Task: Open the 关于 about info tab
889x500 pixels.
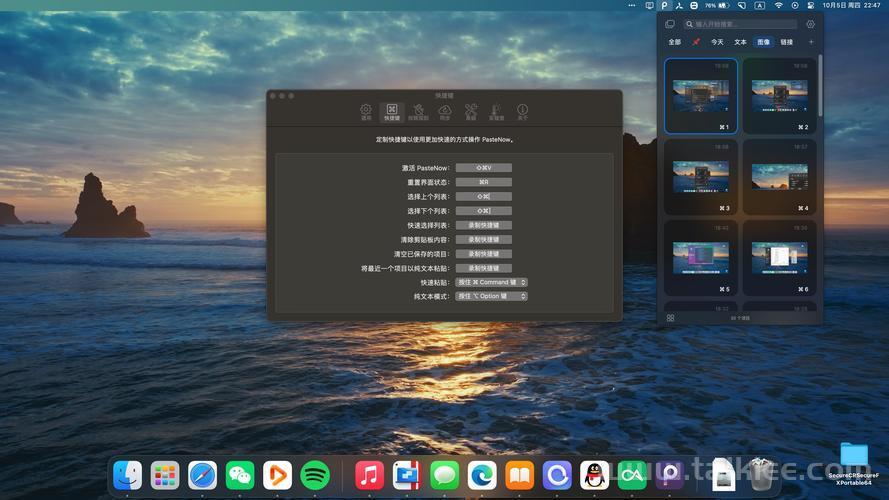Action: pos(522,111)
